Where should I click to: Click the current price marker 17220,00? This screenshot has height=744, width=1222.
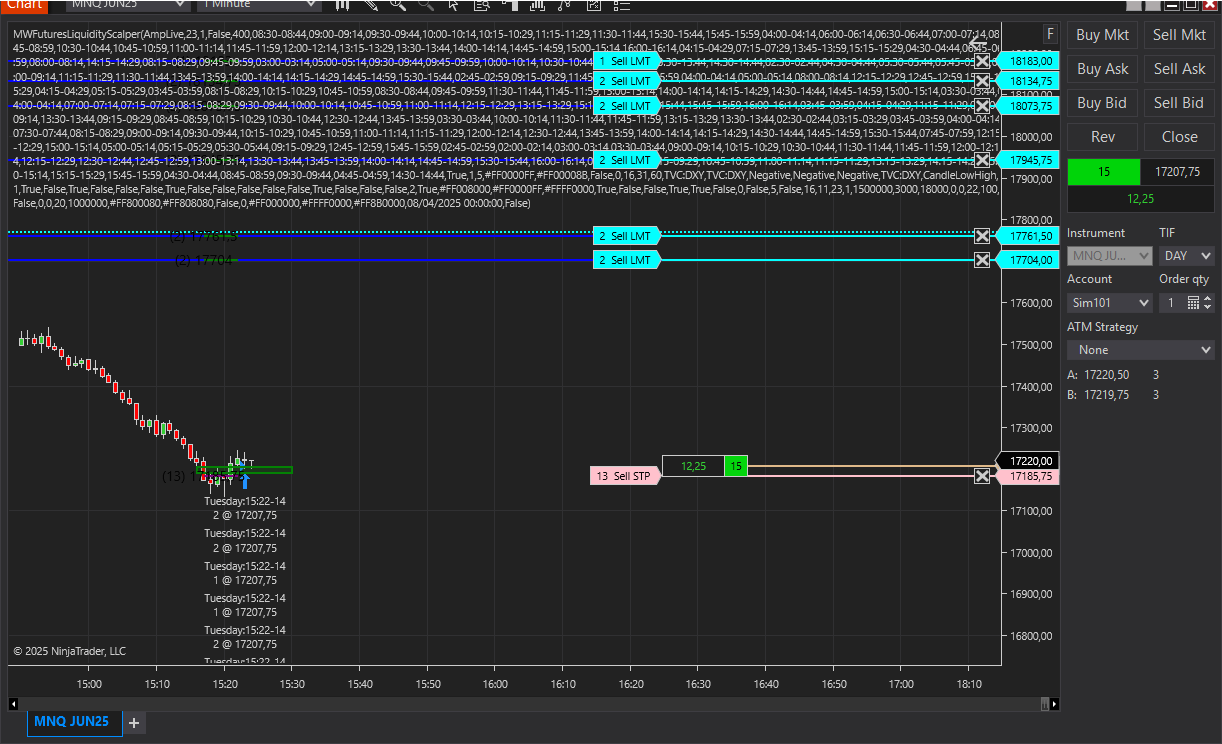[x=1029, y=461]
